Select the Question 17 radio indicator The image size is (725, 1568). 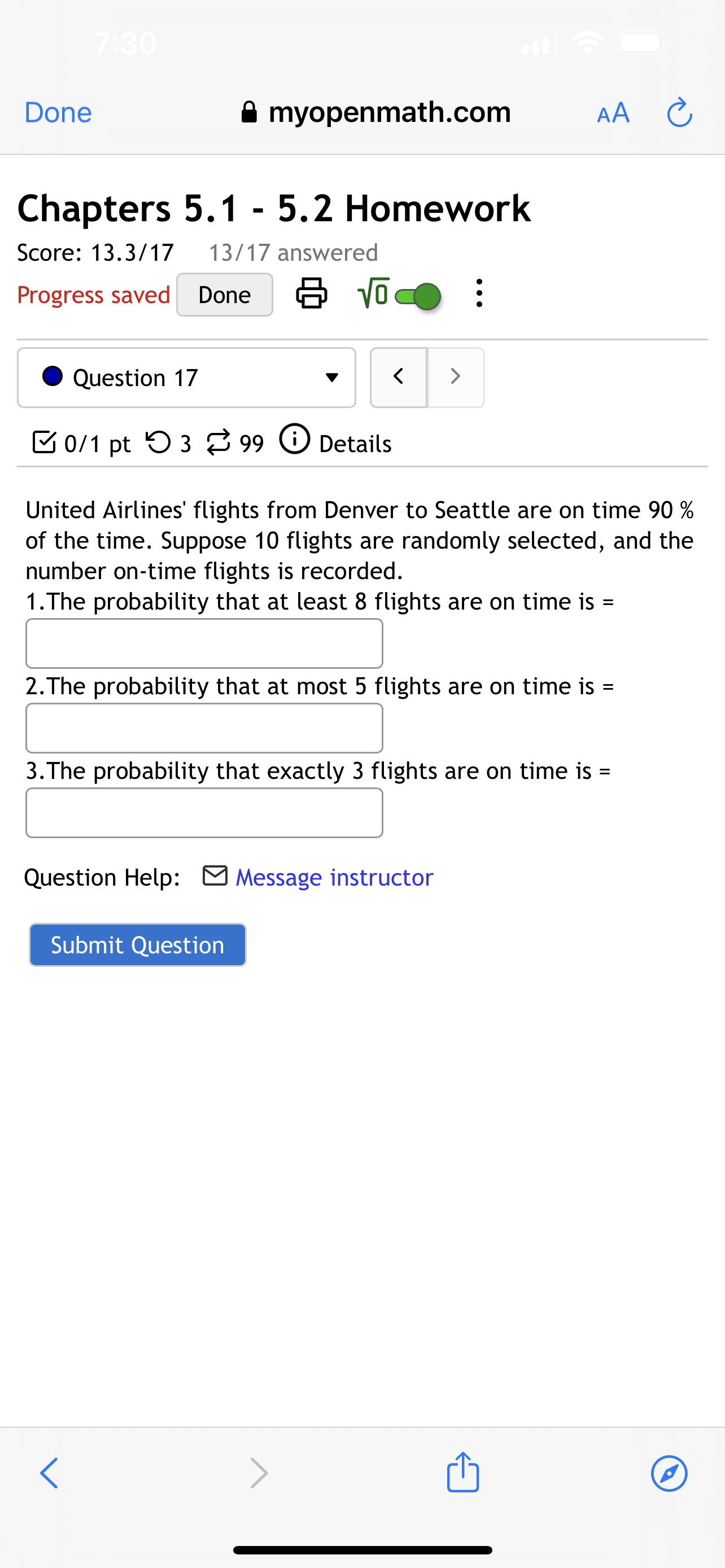coord(53,377)
